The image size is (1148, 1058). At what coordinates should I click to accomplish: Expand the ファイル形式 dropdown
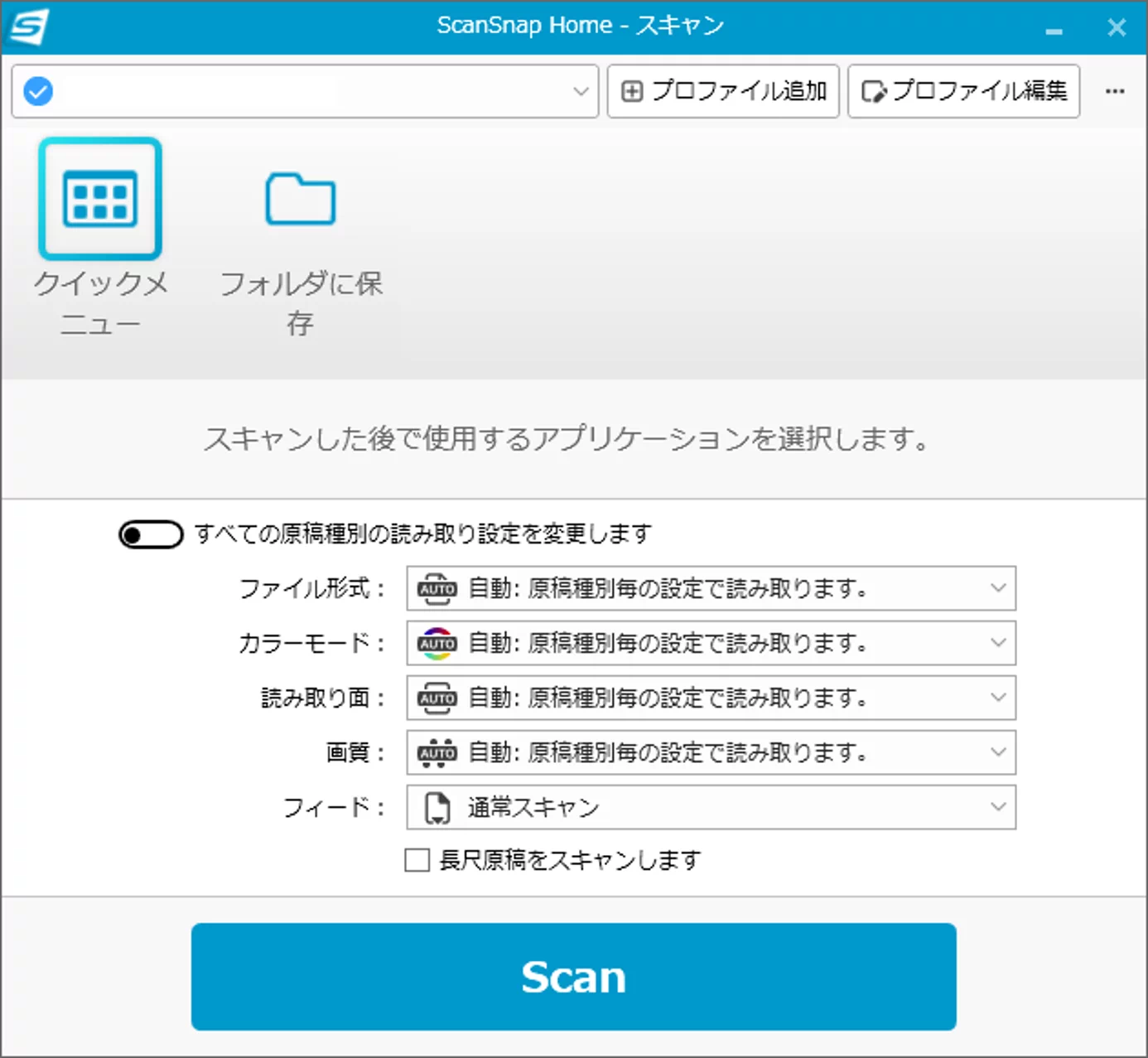coord(998,588)
